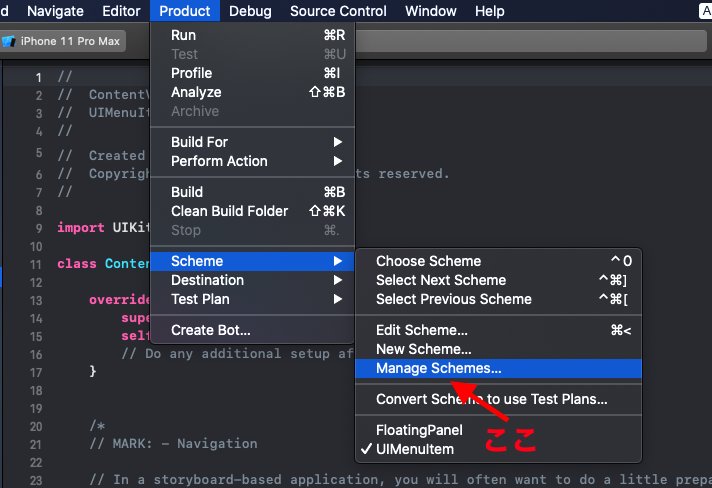Click iPhone 11 Pro Max device icon

coord(9,41)
